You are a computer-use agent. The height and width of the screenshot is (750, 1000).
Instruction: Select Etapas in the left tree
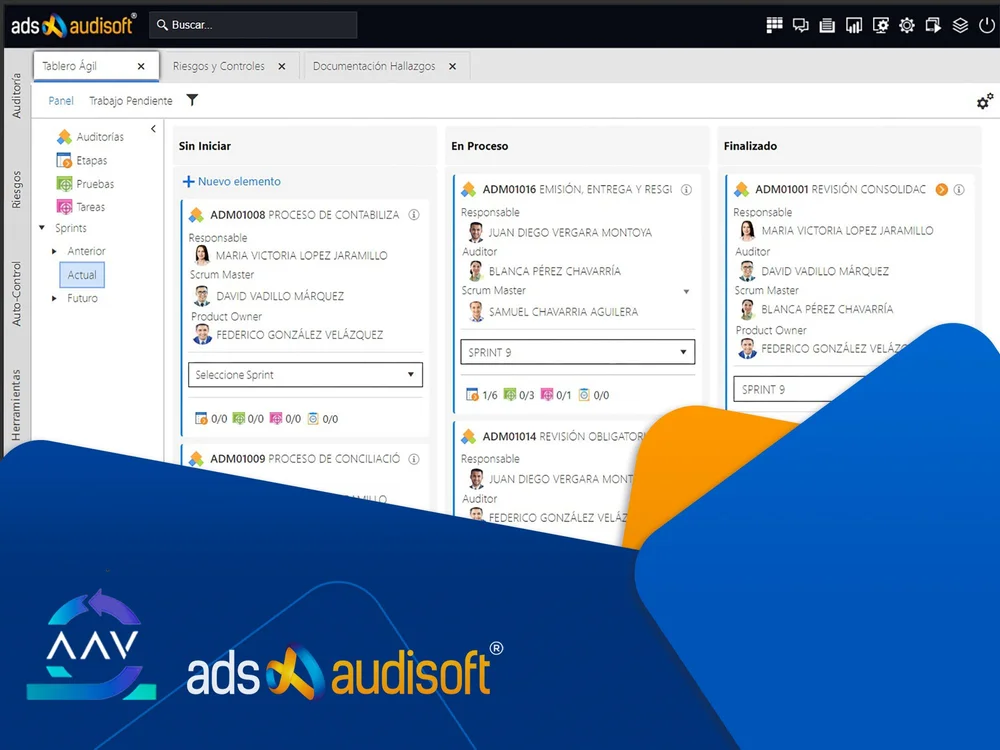[82, 160]
